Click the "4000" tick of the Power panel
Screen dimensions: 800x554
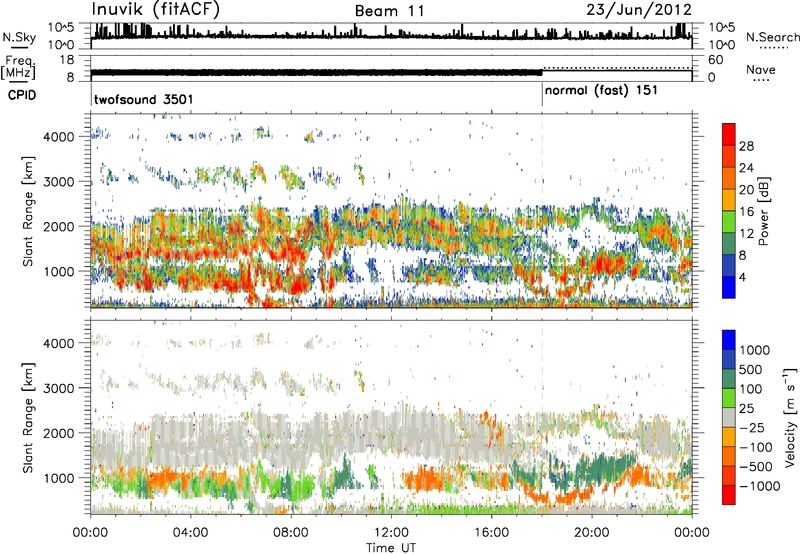point(59,137)
